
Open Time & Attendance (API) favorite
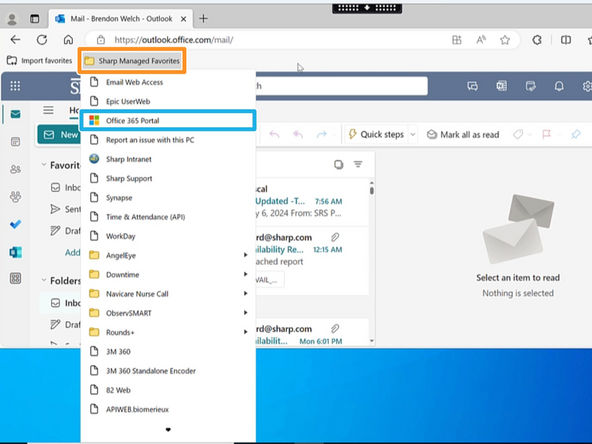click(168, 217)
